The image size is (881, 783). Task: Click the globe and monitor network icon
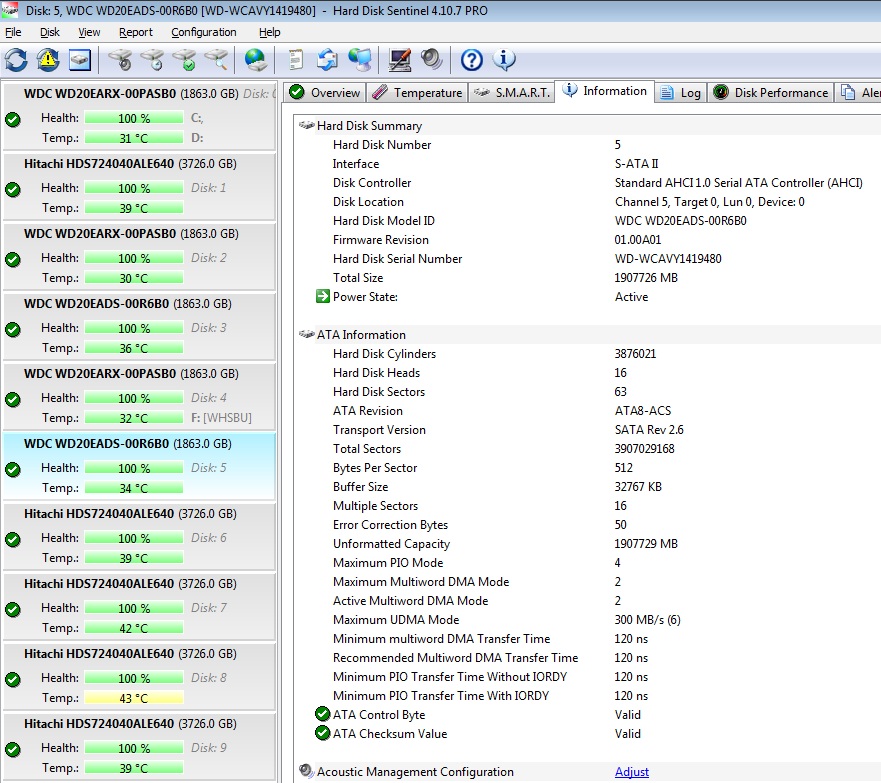(360, 60)
